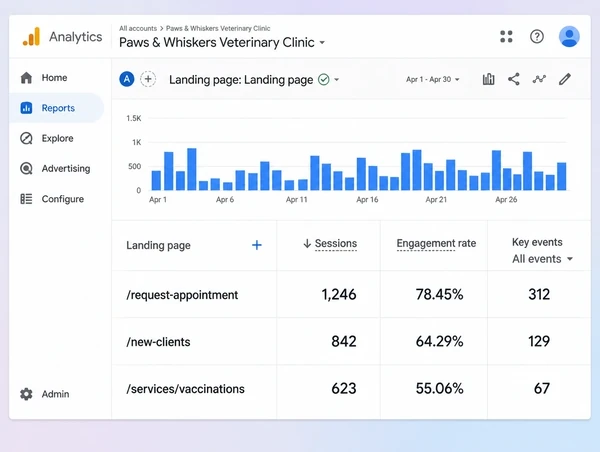Click the 1.5K y-axis label
Screen dimensions: 600x452
click(x=134, y=118)
